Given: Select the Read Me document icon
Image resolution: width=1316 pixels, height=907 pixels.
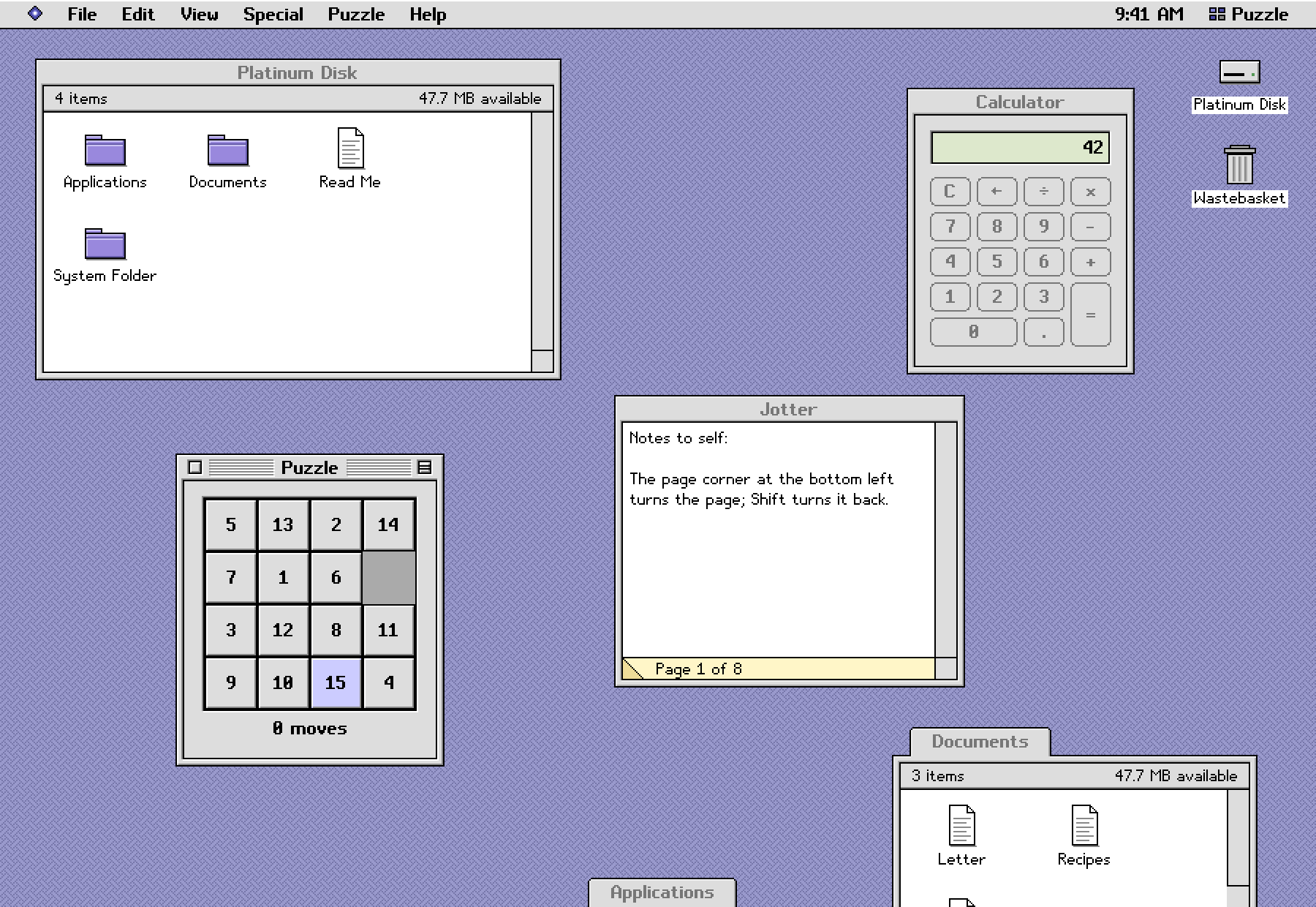Looking at the screenshot, I should click(x=350, y=148).
